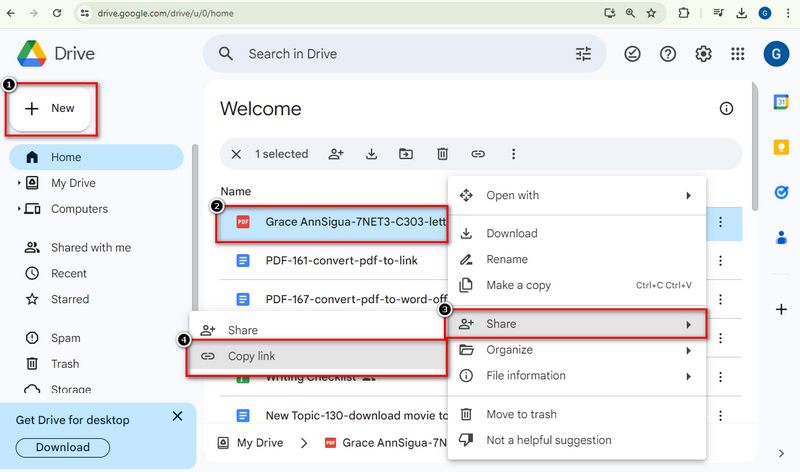Select the Grace AnnSigua PDF file row

point(332,222)
